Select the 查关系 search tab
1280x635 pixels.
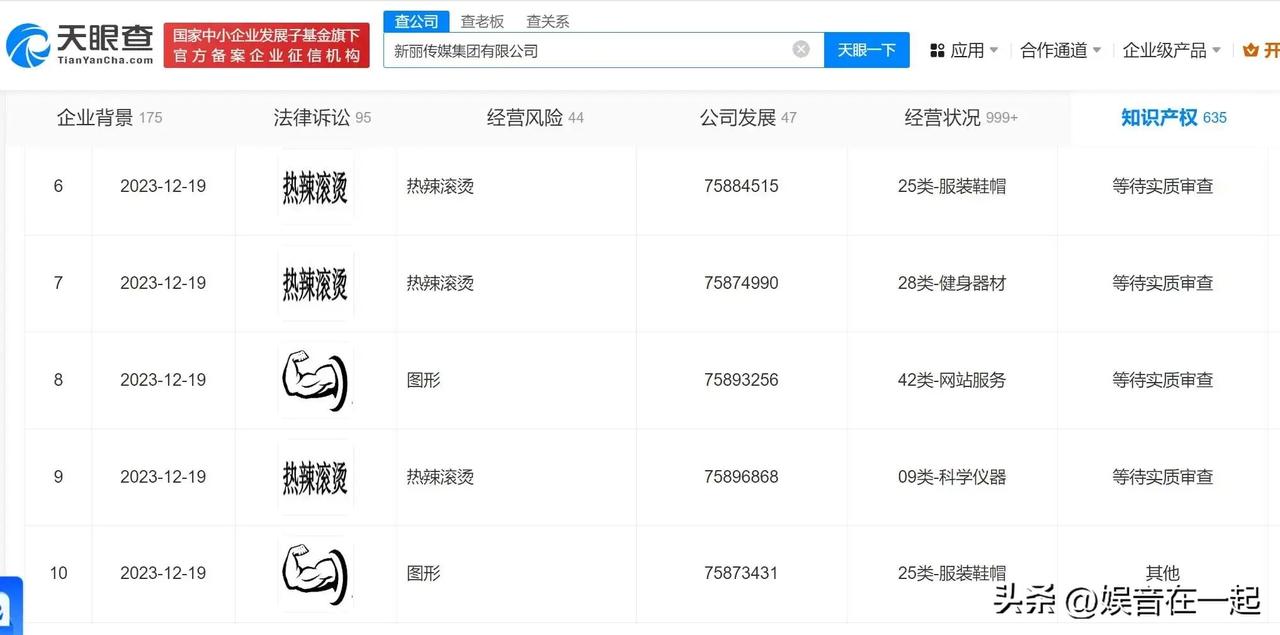point(548,21)
